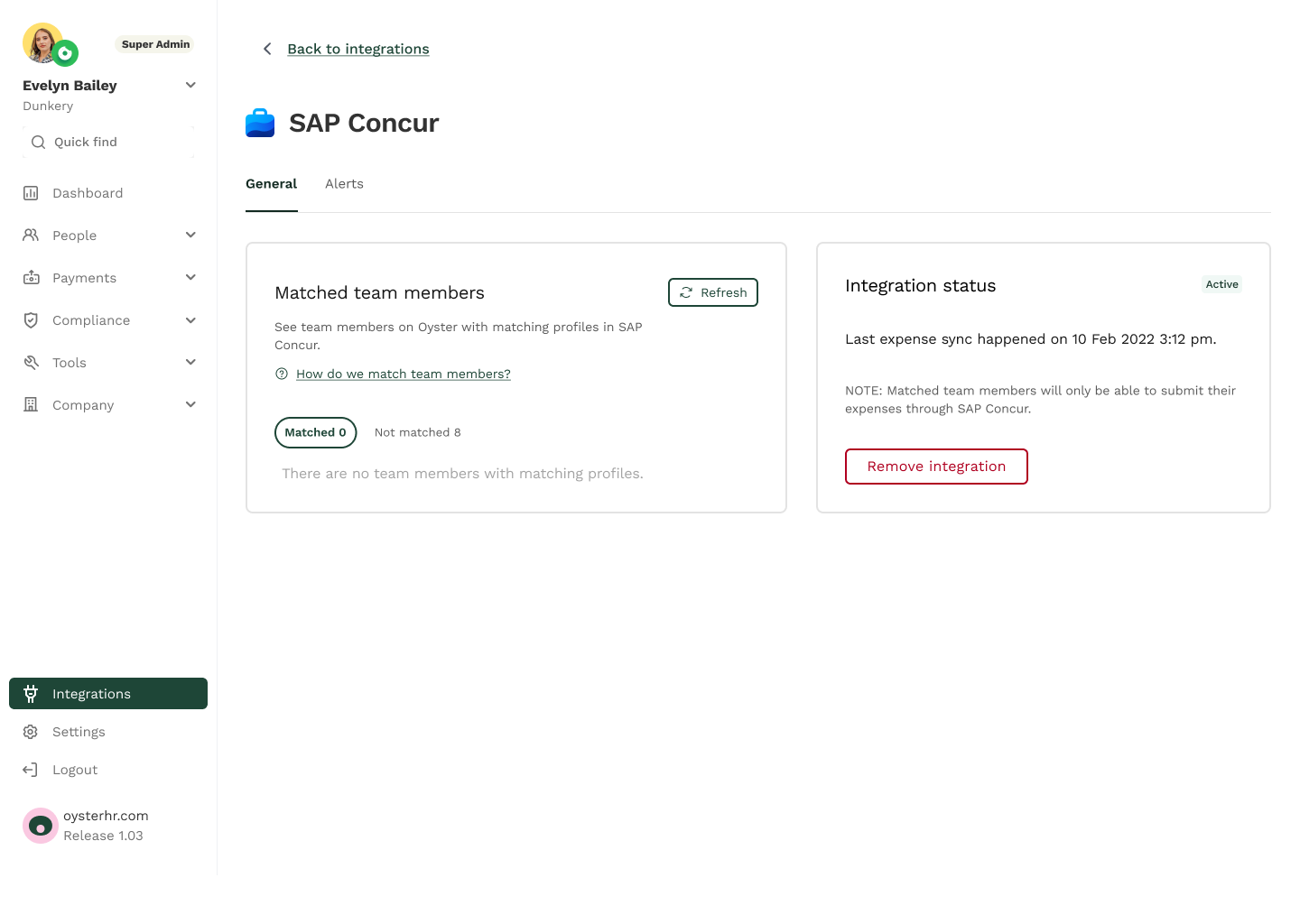Select the General tab

pos(271,184)
